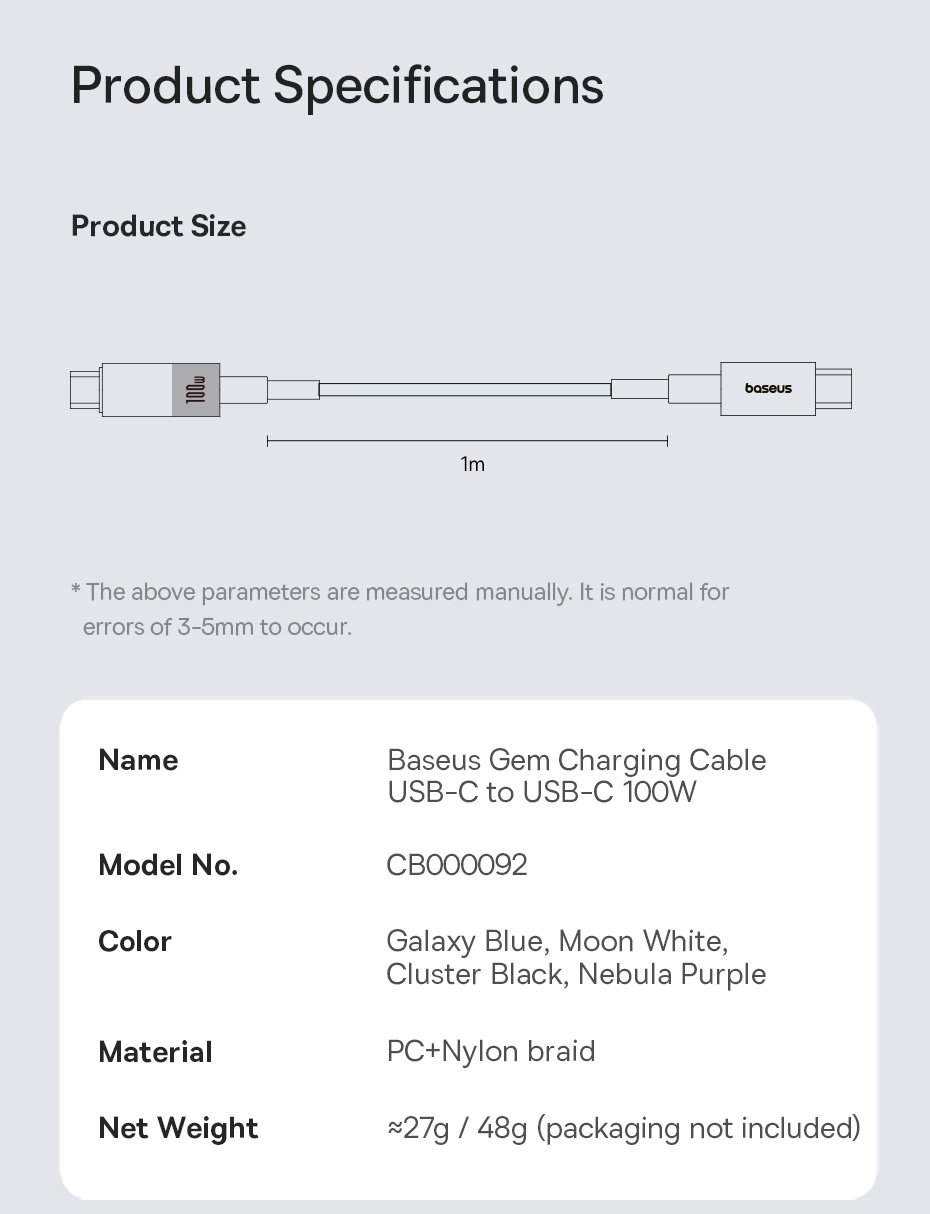
Task: Click the middle of the cable diagram
Action: coord(465,389)
